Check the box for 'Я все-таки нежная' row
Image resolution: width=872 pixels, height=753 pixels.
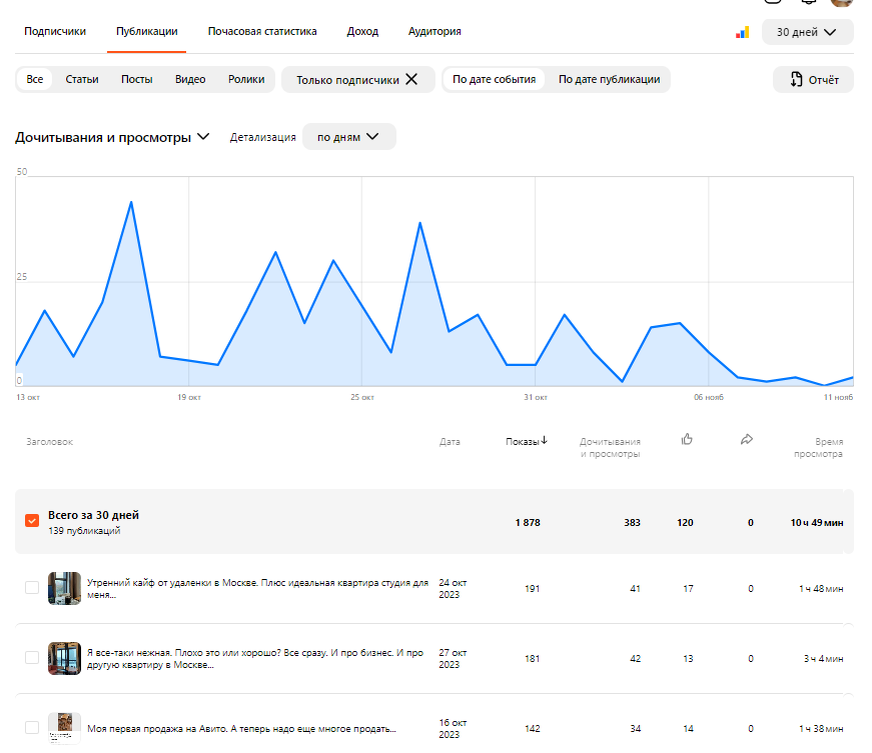pyautogui.click(x=32, y=657)
